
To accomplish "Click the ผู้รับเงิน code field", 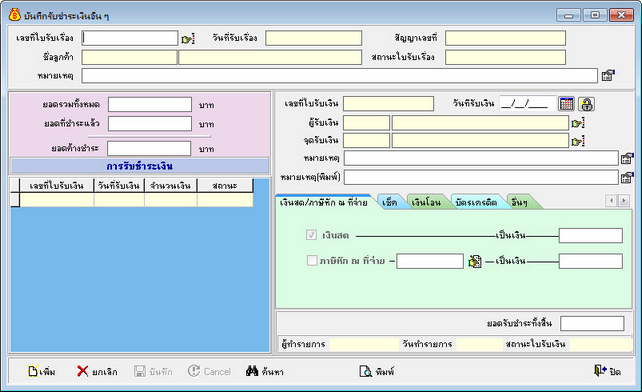I will 366,123.
